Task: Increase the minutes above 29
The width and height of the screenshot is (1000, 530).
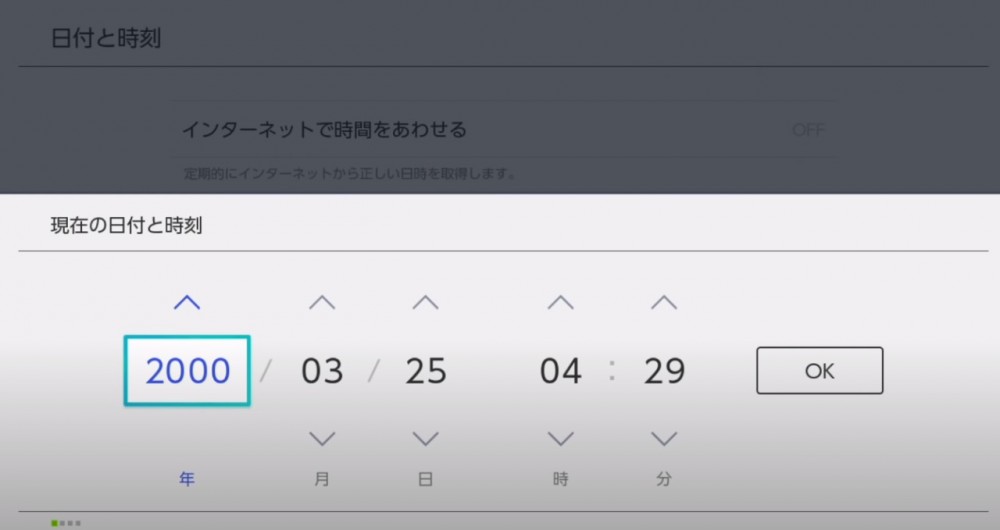Action: pos(664,302)
